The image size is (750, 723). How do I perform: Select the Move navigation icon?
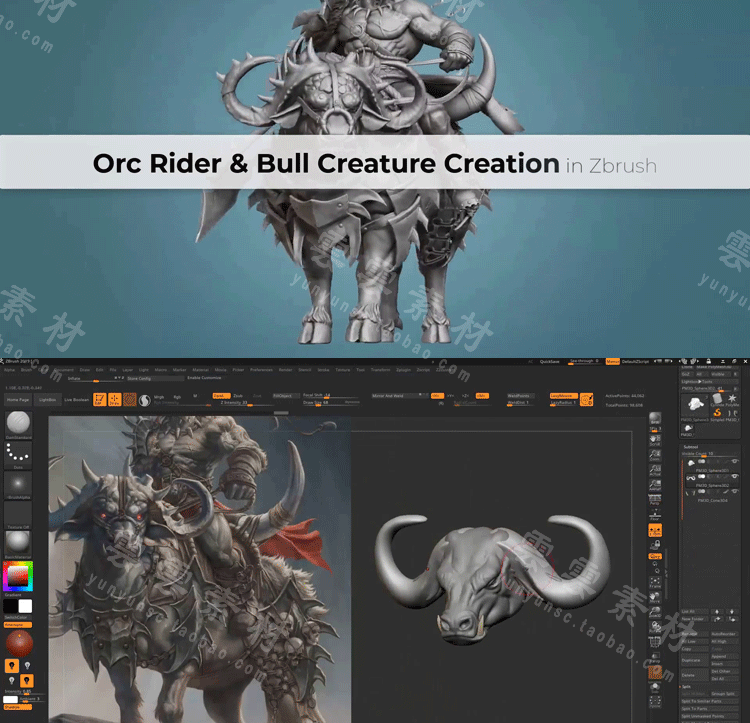point(655,597)
